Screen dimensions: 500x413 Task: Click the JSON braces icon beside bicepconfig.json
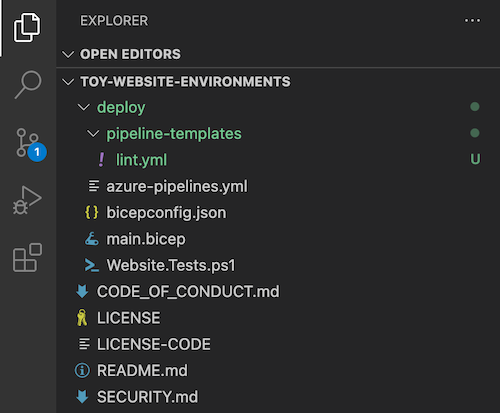point(92,212)
